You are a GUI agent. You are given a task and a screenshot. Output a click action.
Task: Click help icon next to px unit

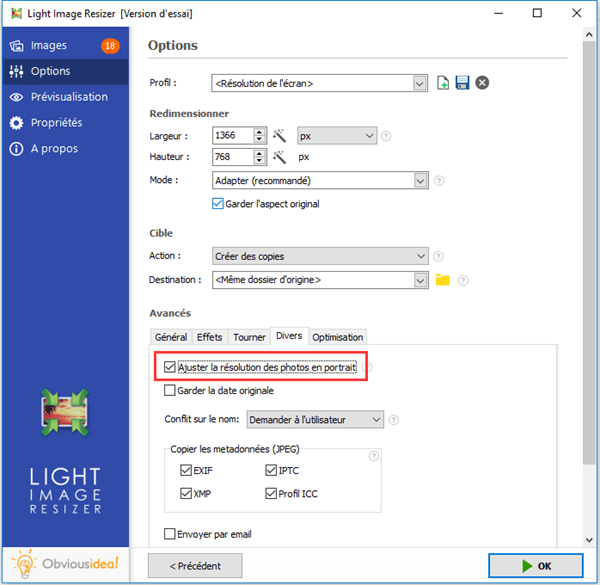386,136
